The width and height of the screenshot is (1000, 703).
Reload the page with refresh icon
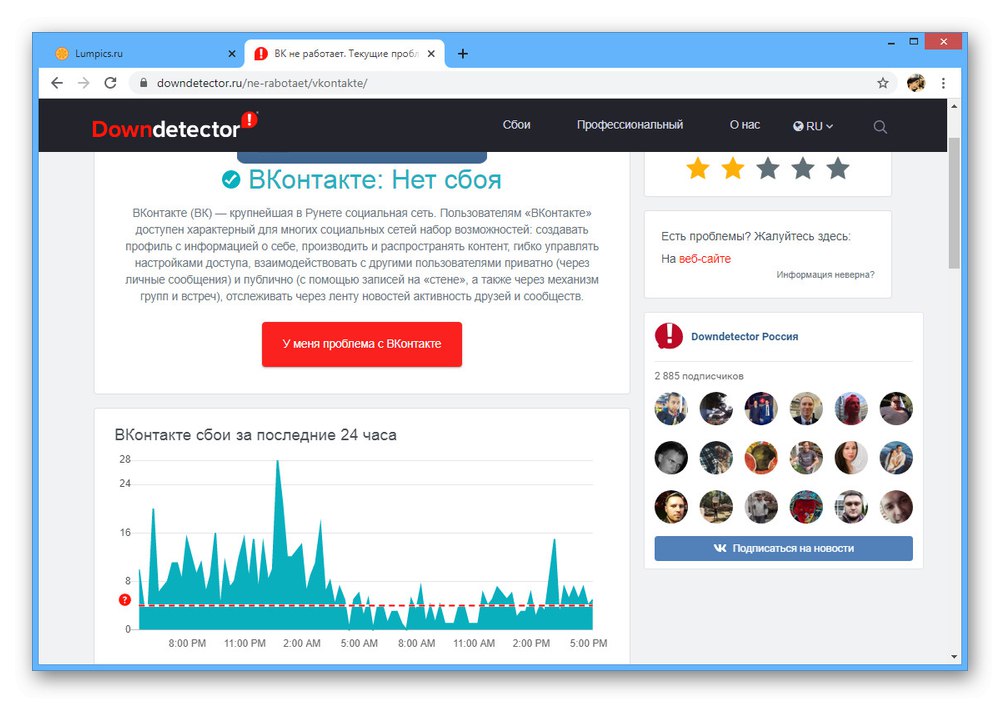[110, 83]
